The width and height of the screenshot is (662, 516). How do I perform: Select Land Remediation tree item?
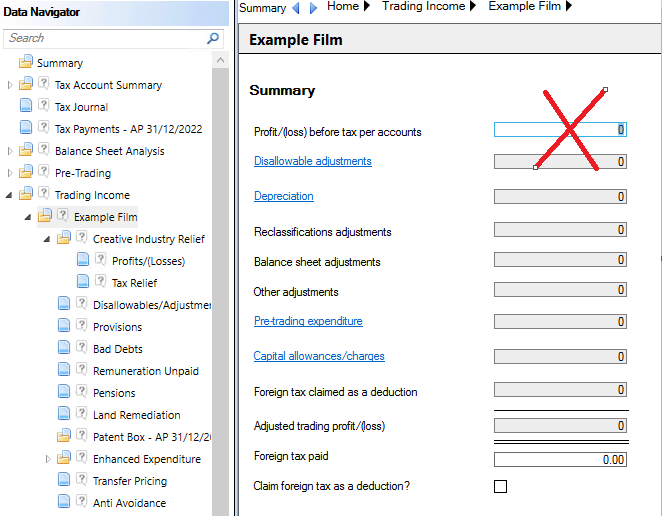pyautogui.click(x=137, y=416)
